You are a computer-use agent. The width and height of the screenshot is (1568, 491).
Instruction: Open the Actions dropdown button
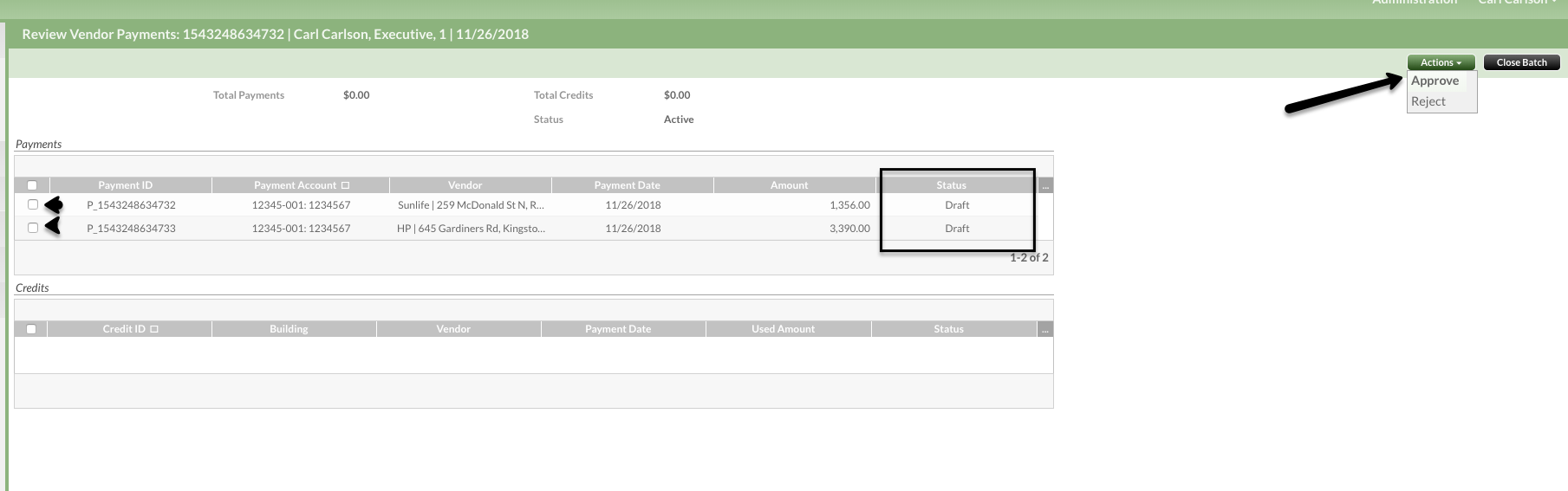pyautogui.click(x=1441, y=62)
